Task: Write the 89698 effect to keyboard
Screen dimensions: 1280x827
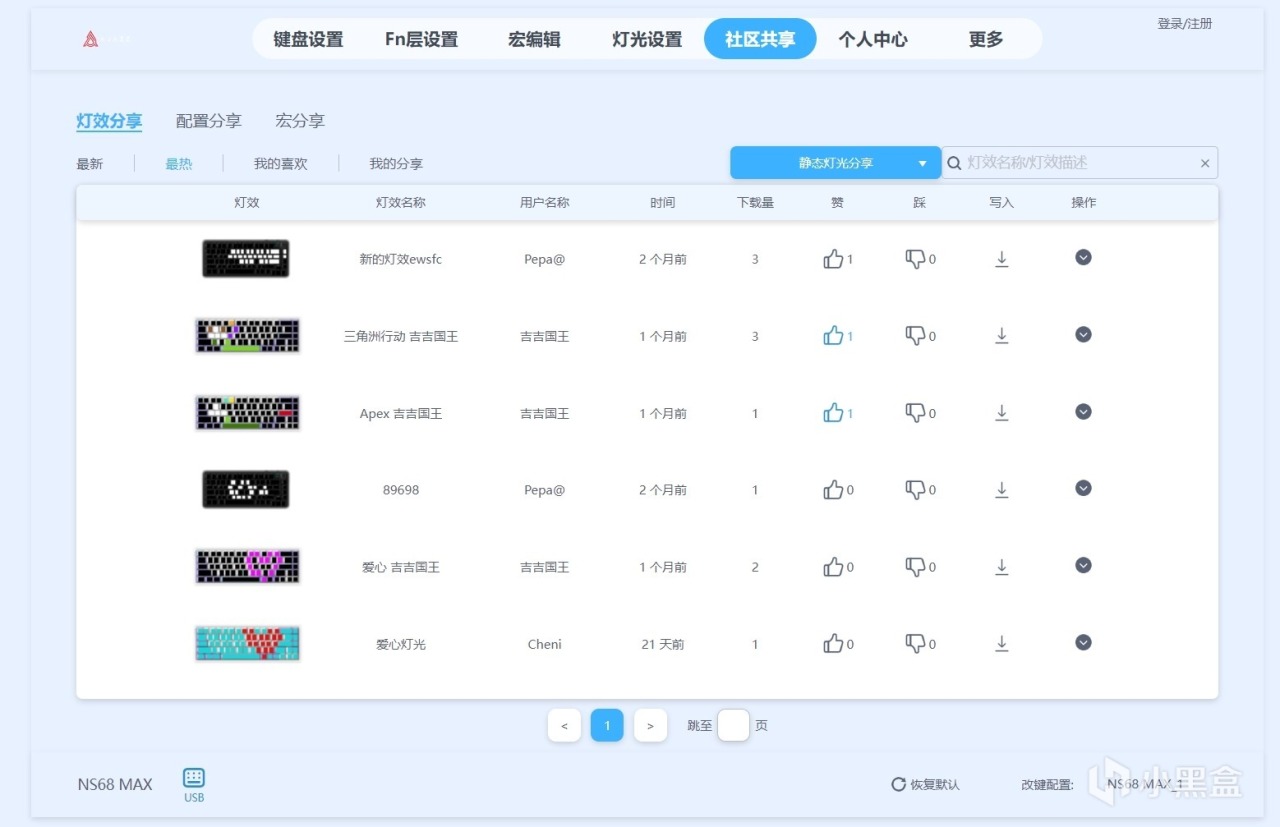Action: click(1001, 490)
